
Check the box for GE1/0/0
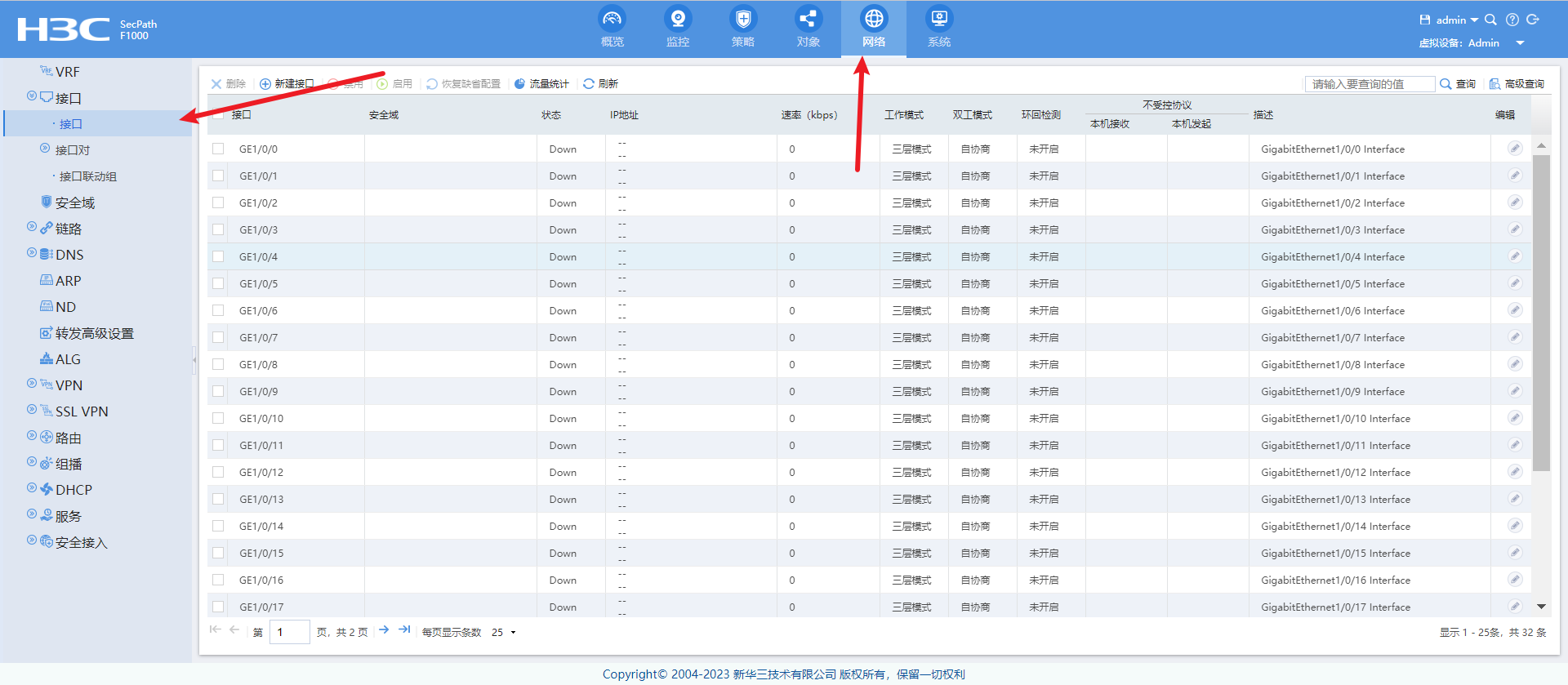(218, 149)
